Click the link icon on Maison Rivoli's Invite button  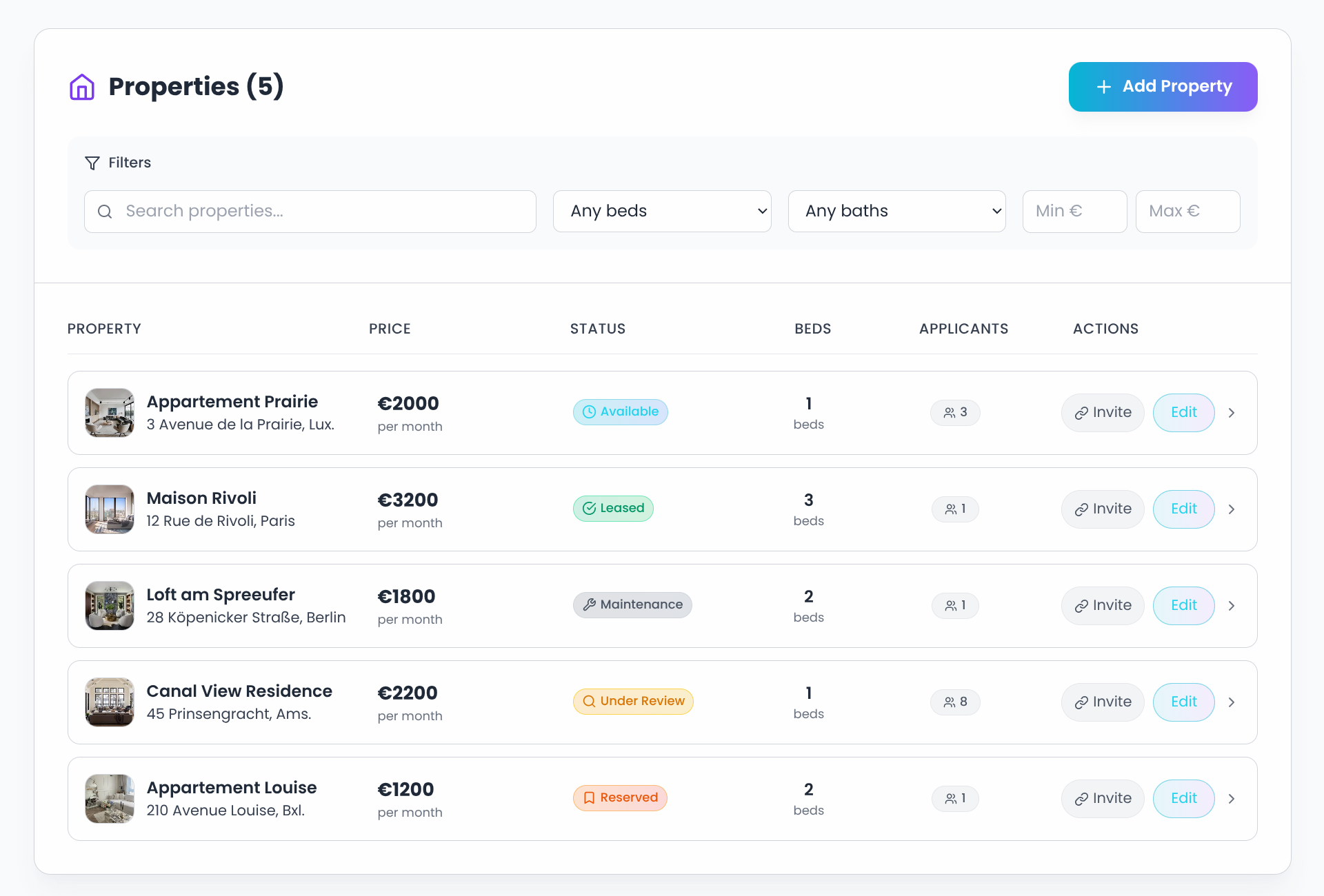click(x=1081, y=509)
